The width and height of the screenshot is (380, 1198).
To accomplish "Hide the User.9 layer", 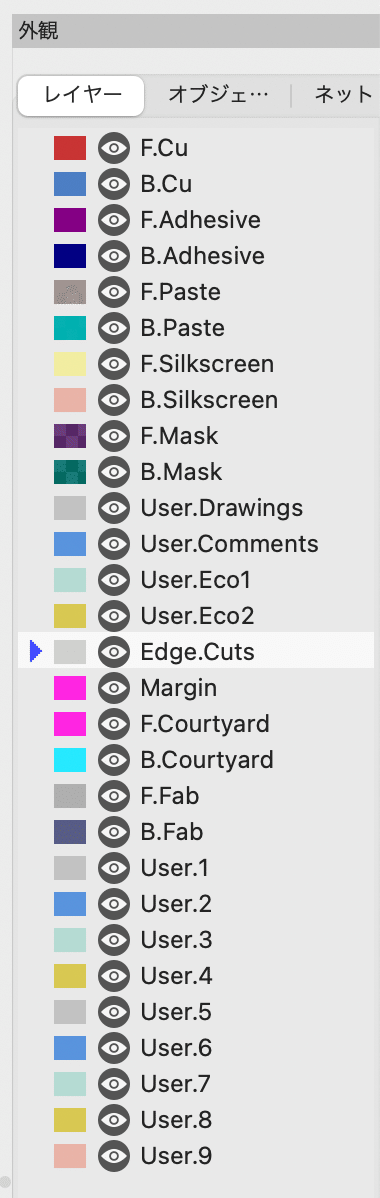I will coord(114,1155).
